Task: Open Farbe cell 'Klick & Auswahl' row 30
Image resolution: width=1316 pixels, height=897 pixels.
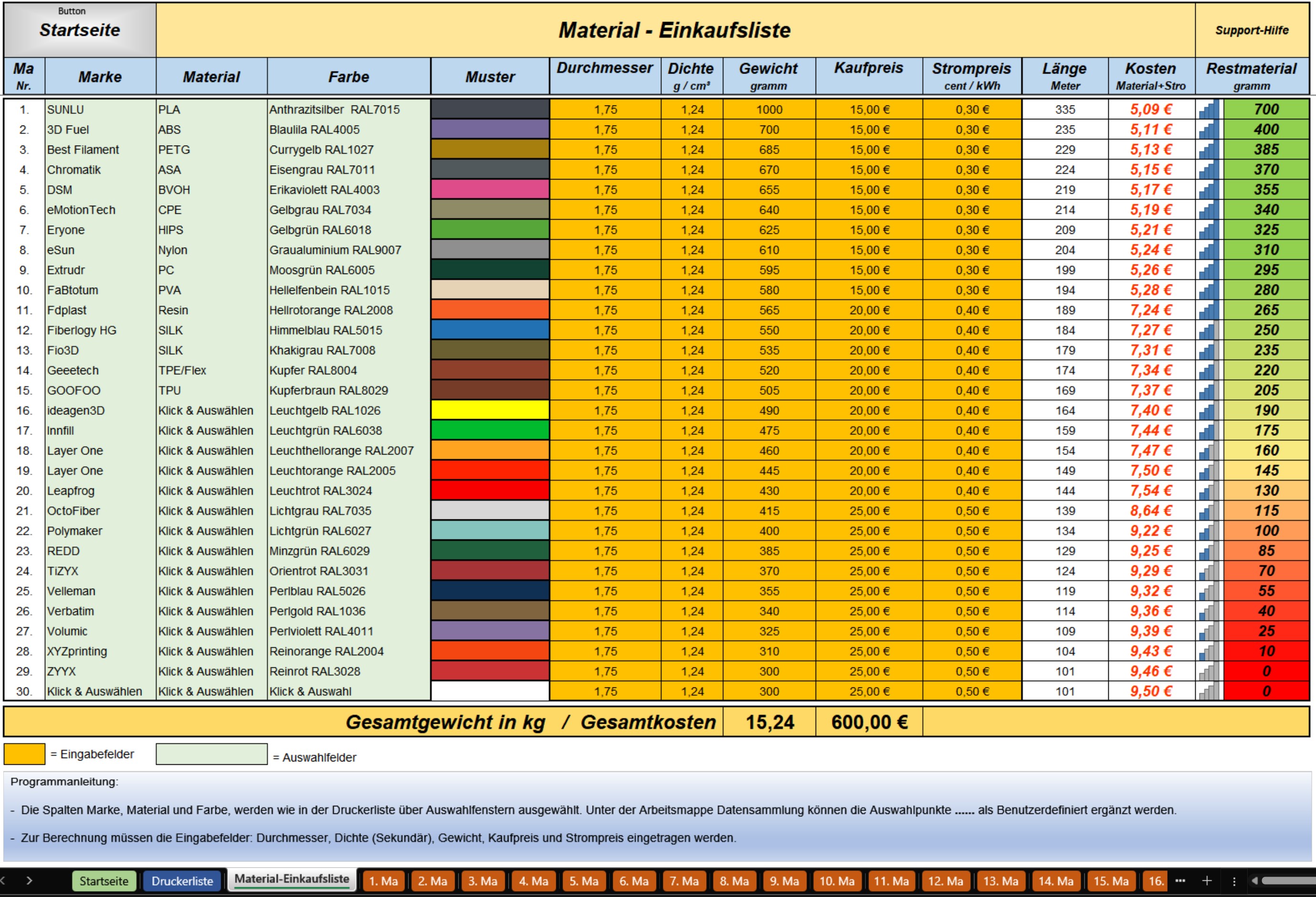Action: (349, 691)
